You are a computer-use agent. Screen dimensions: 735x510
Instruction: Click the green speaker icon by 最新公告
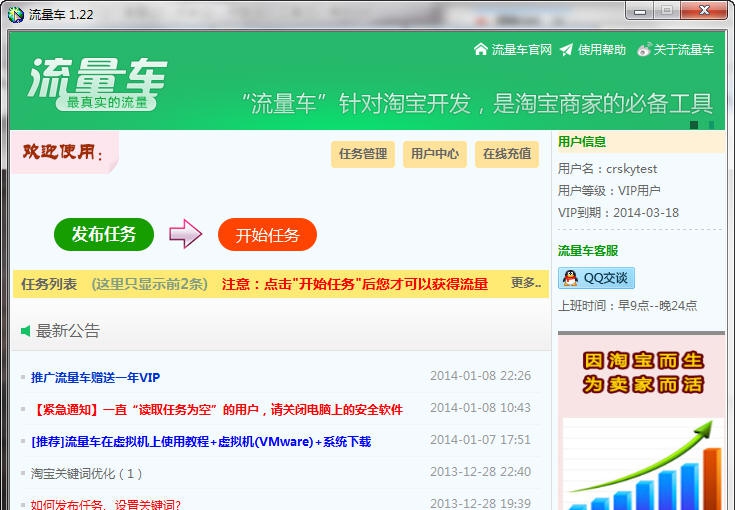26,331
